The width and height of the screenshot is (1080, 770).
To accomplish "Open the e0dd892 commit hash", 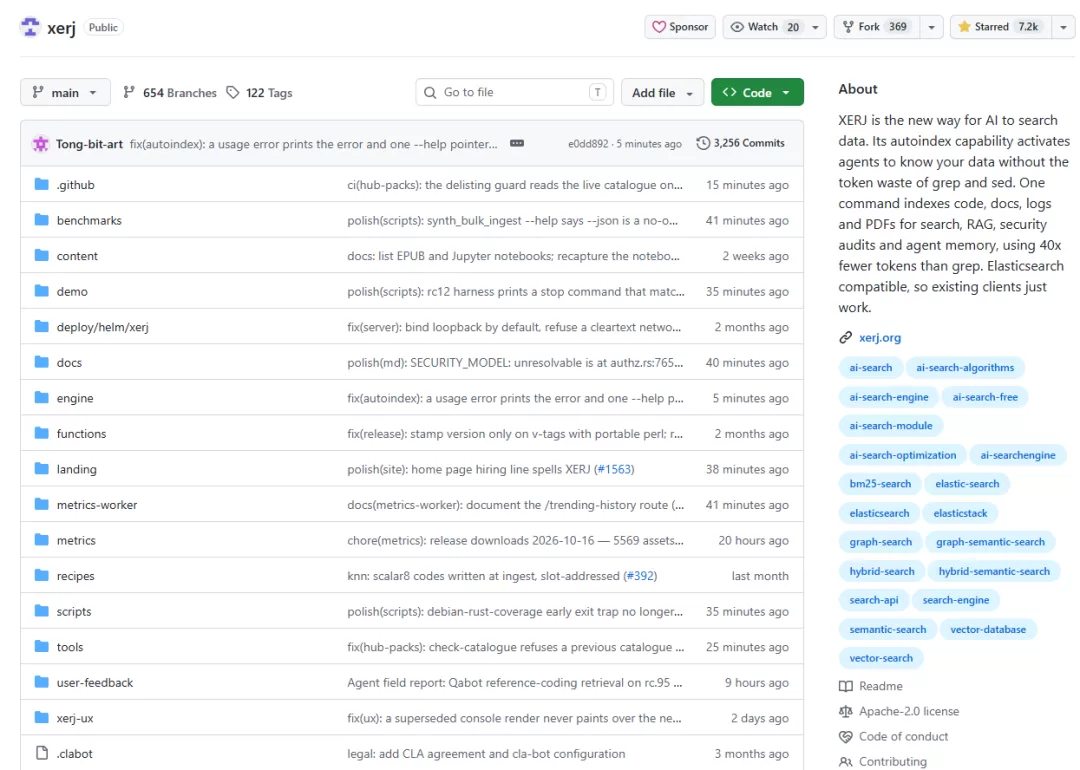I will (x=588, y=144).
